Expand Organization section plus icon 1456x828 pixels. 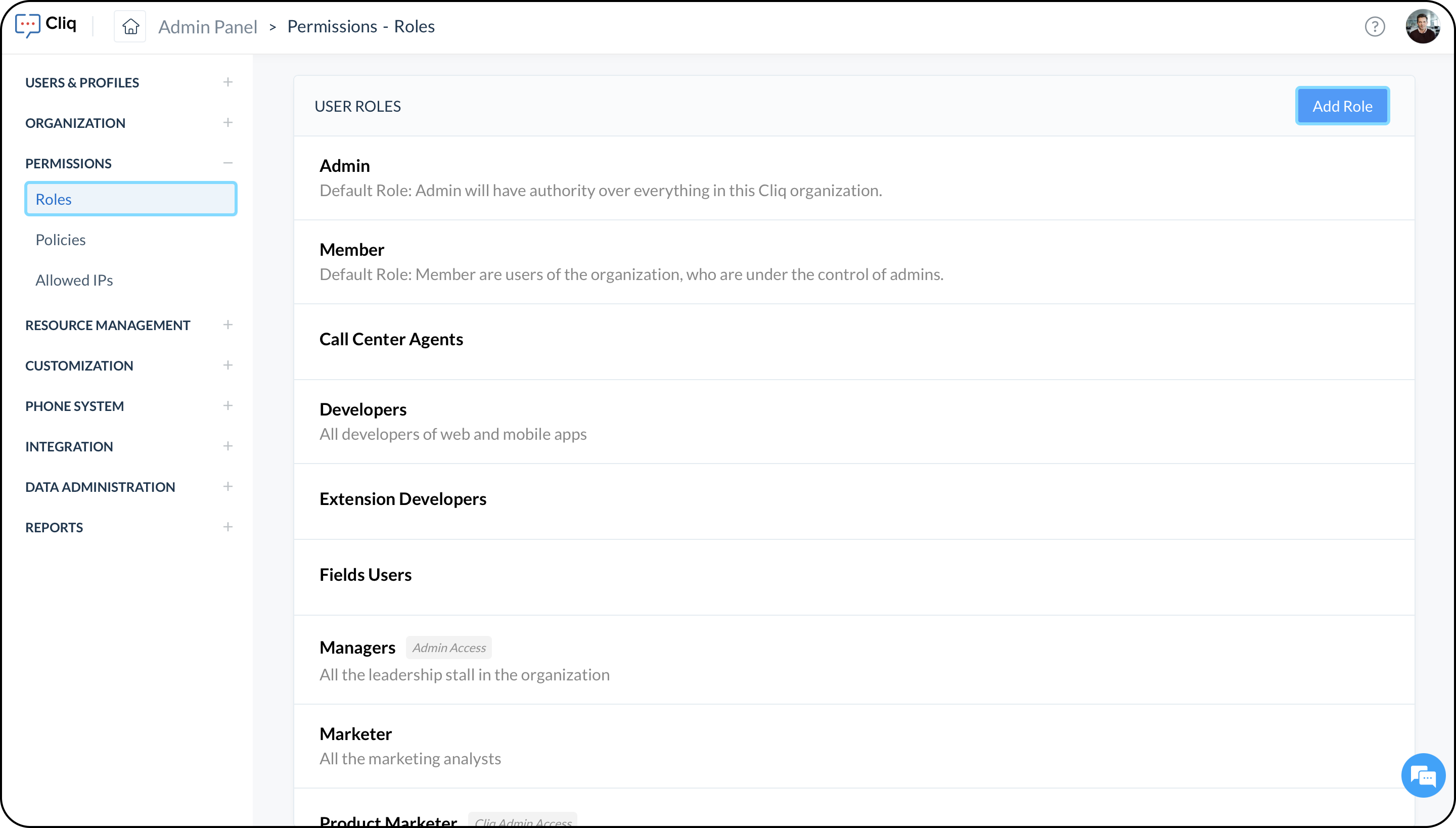coord(228,123)
